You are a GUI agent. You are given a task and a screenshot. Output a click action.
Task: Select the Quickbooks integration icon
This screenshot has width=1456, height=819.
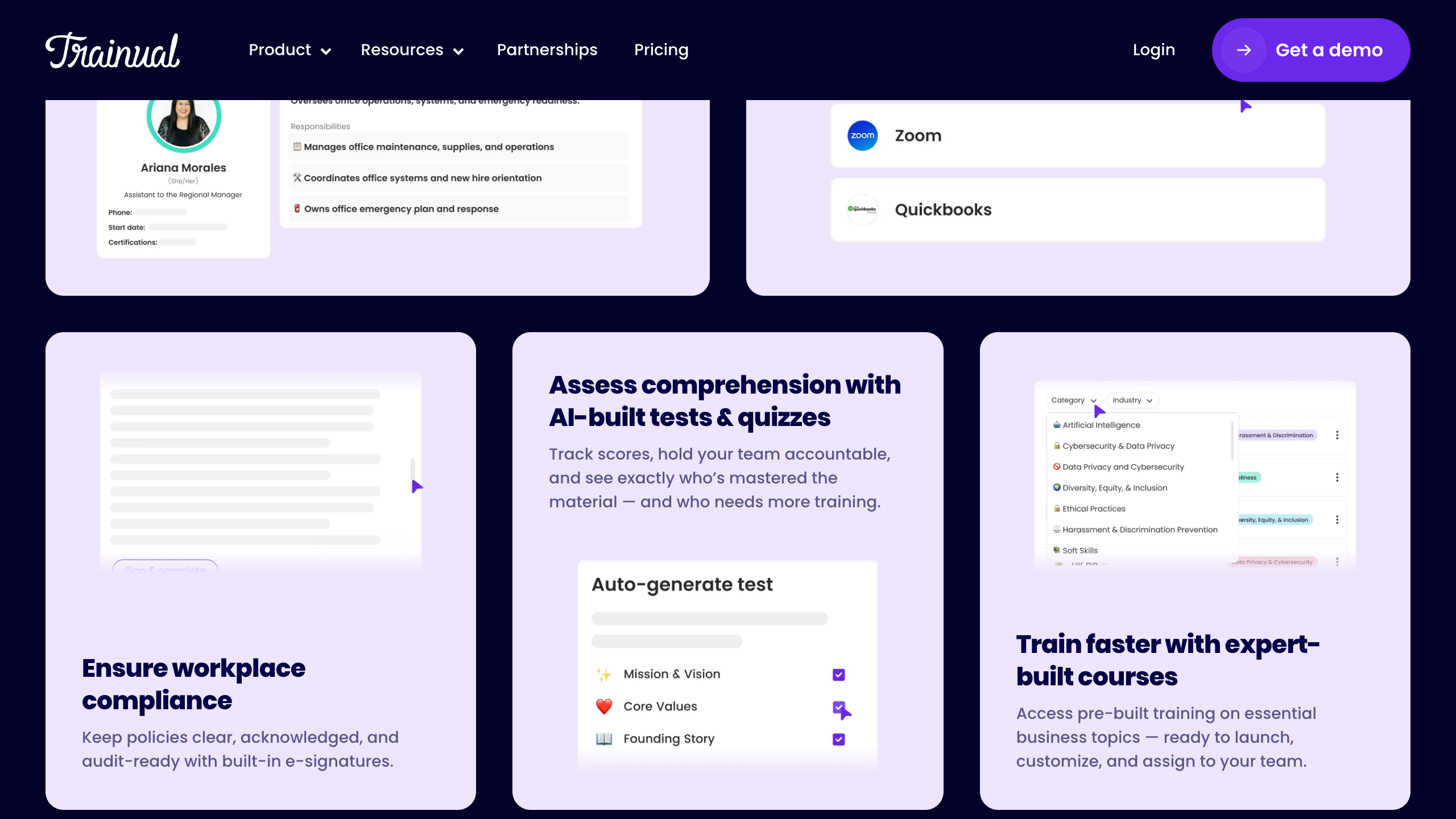click(862, 209)
